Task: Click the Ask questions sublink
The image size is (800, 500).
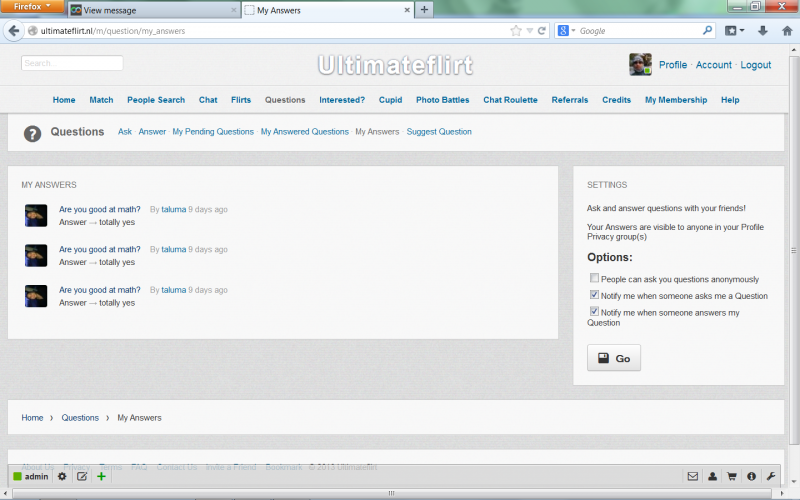Action: [x=125, y=132]
